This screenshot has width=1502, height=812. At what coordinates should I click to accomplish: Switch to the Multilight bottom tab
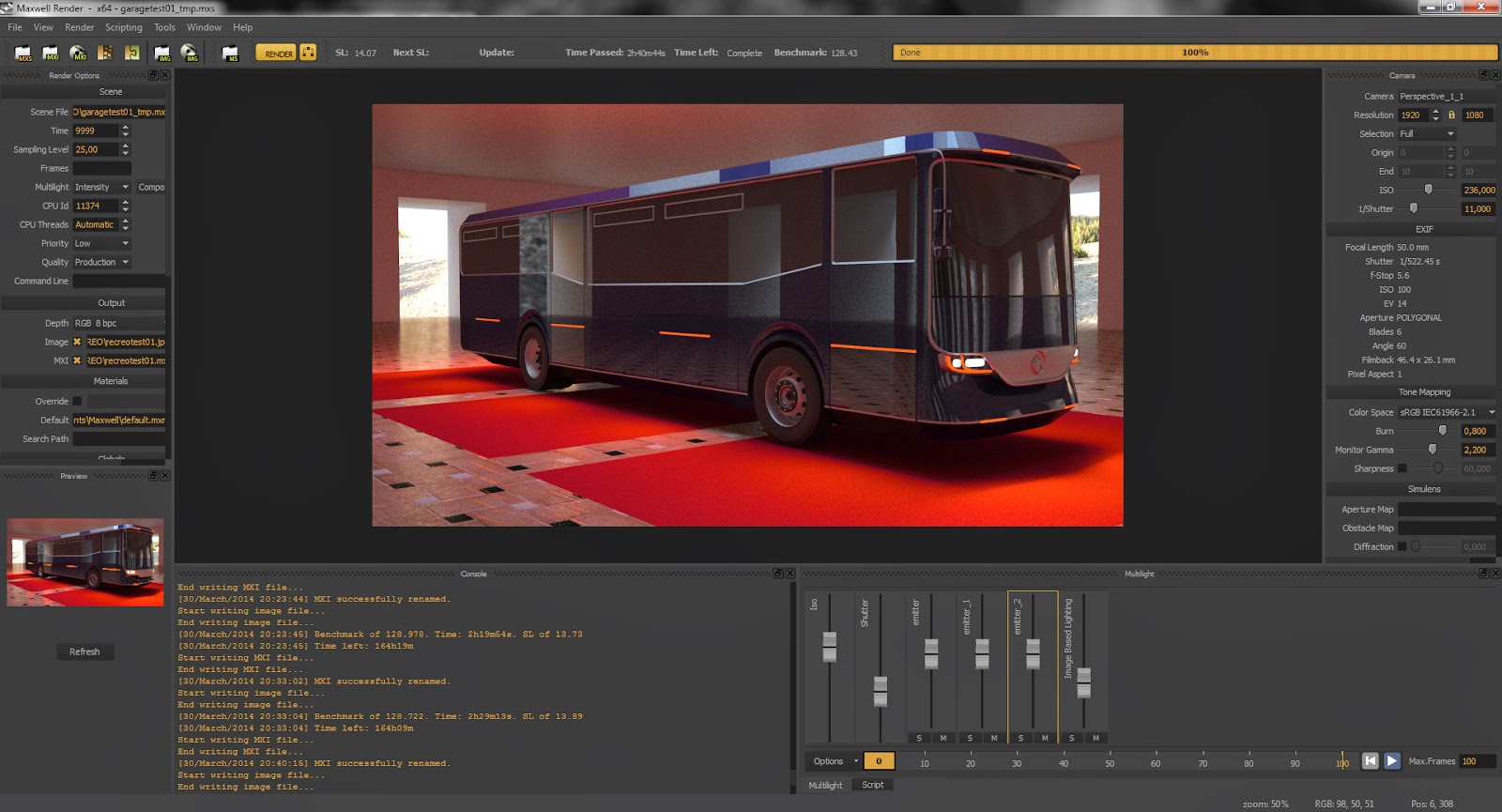pyautogui.click(x=826, y=785)
